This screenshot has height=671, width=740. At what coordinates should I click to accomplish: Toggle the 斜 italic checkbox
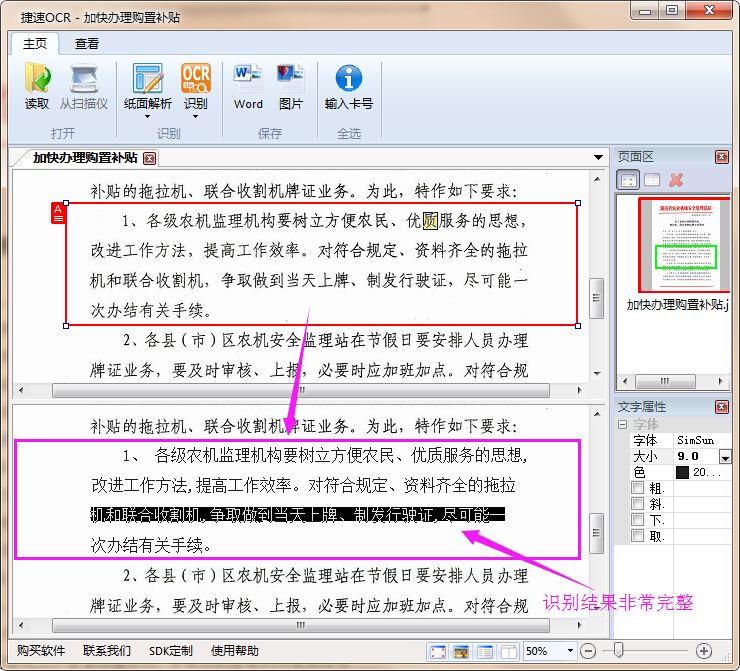click(637, 503)
